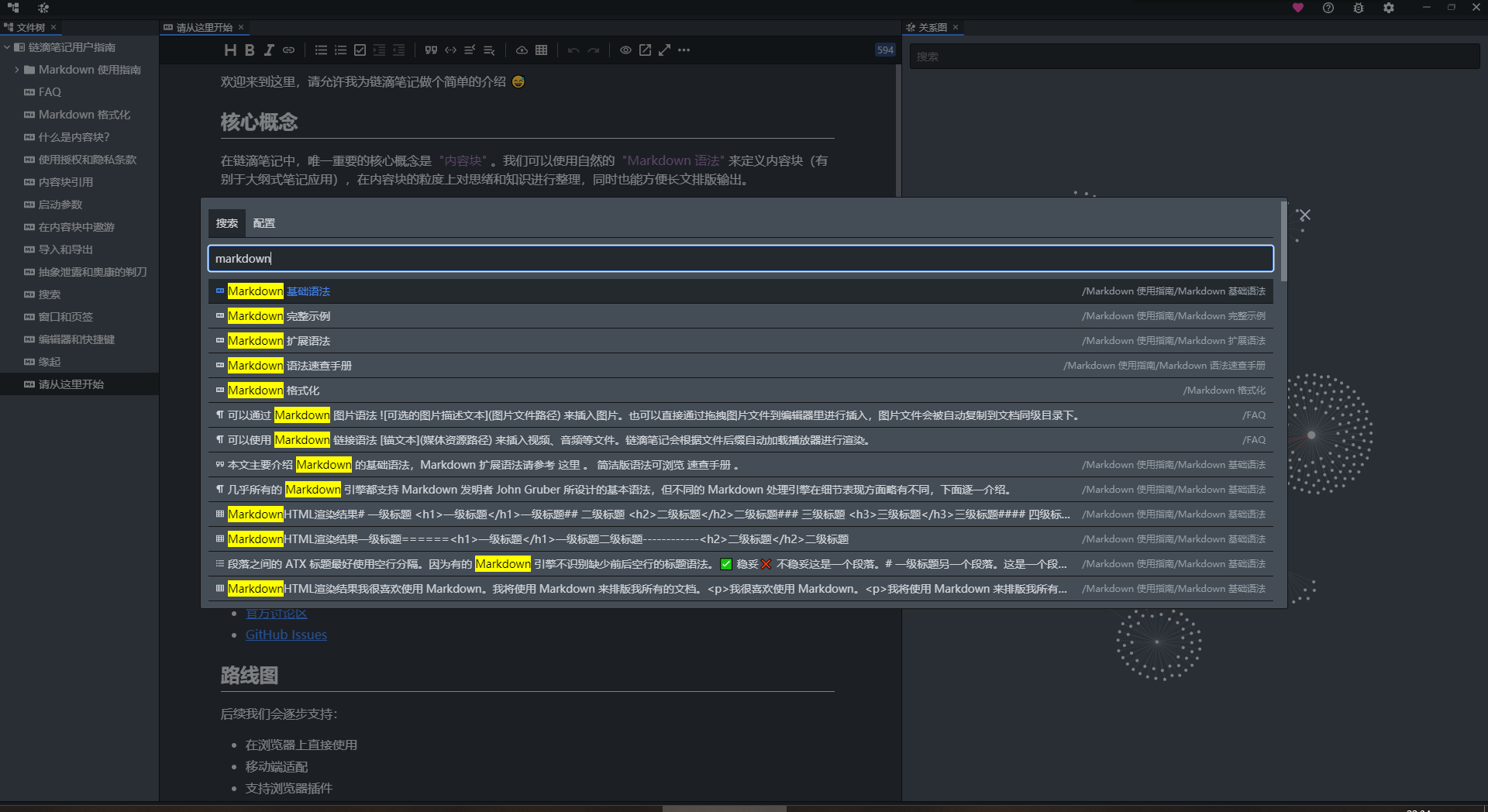
Task: Open the GitHub Issues link
Action: [x=286, y=635]
